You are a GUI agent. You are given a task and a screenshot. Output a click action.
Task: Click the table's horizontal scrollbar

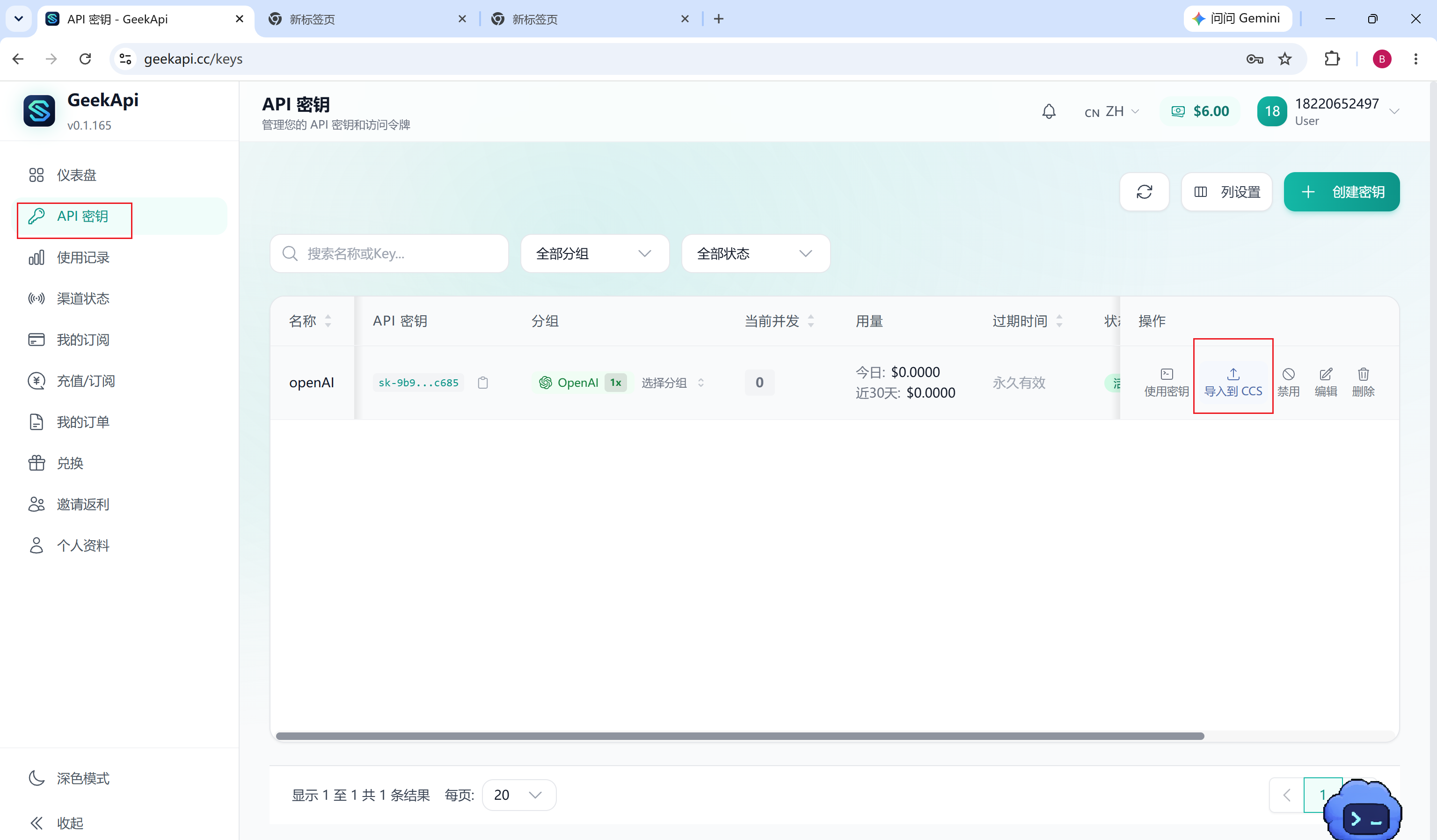click(740, 736)
